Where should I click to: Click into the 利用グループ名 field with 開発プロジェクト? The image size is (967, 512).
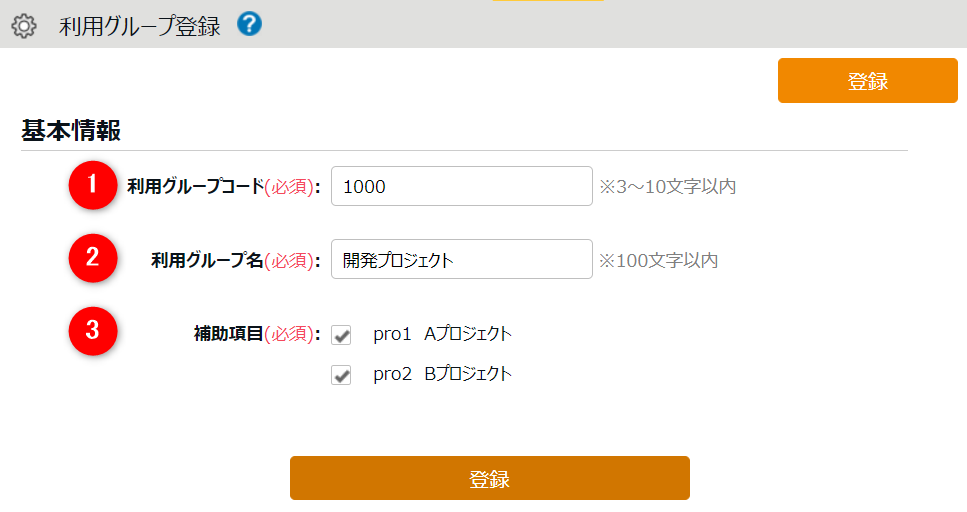click(x=461, y=260)
